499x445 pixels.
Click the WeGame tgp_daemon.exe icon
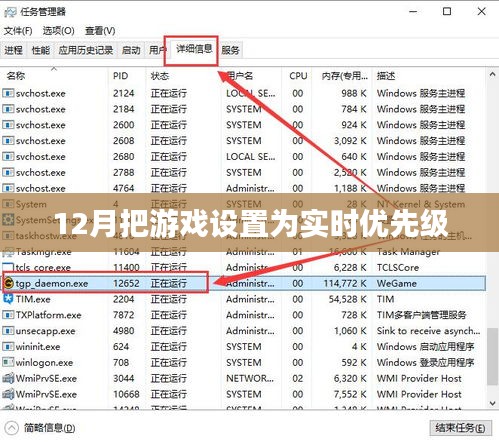pyautogui.click(x=8, y=283)
